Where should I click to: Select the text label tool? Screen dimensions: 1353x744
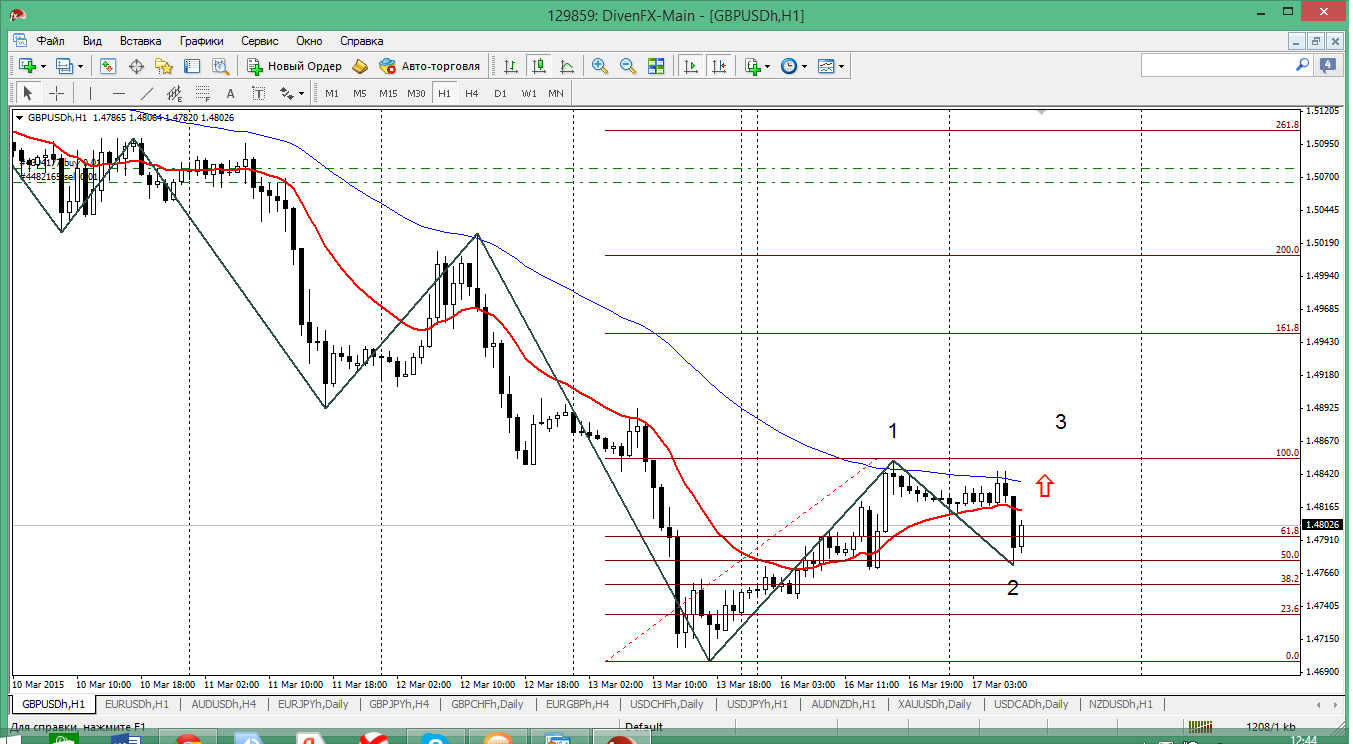click(x=258, y=93)
